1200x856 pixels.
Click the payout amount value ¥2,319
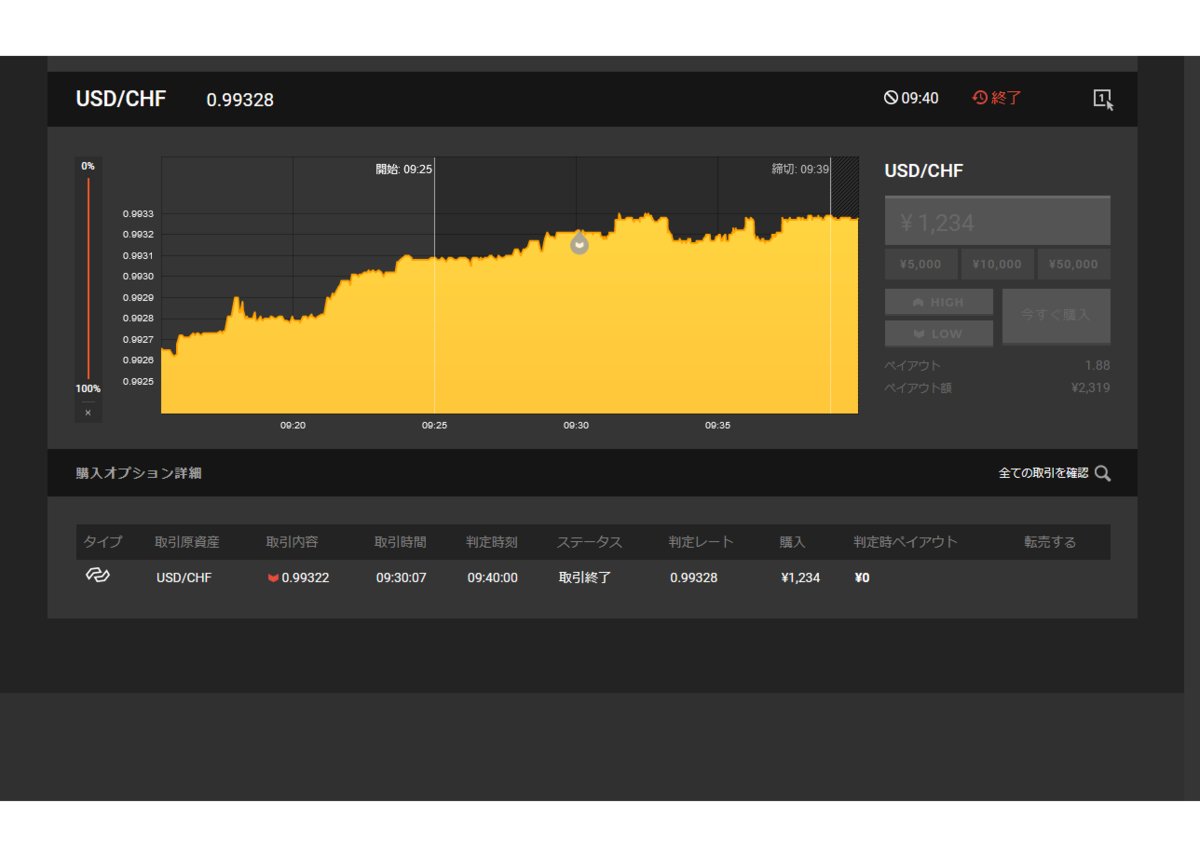point(1090,387)
